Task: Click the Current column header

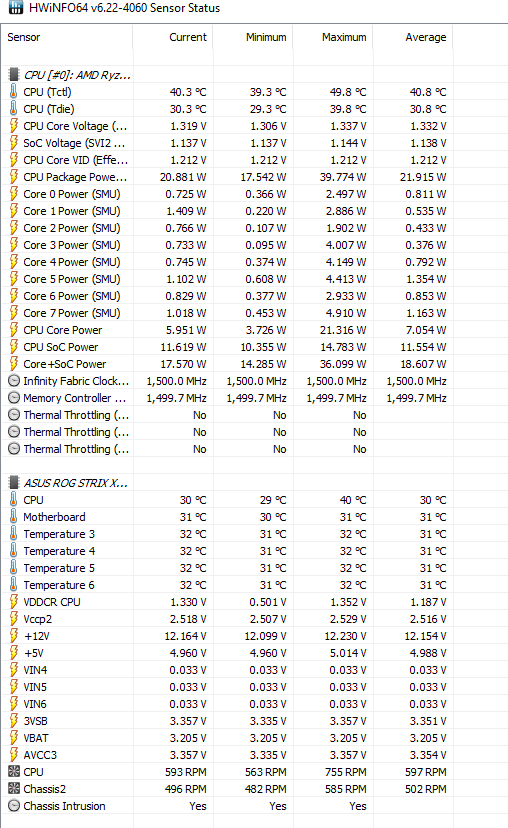Action: [173, 37]
